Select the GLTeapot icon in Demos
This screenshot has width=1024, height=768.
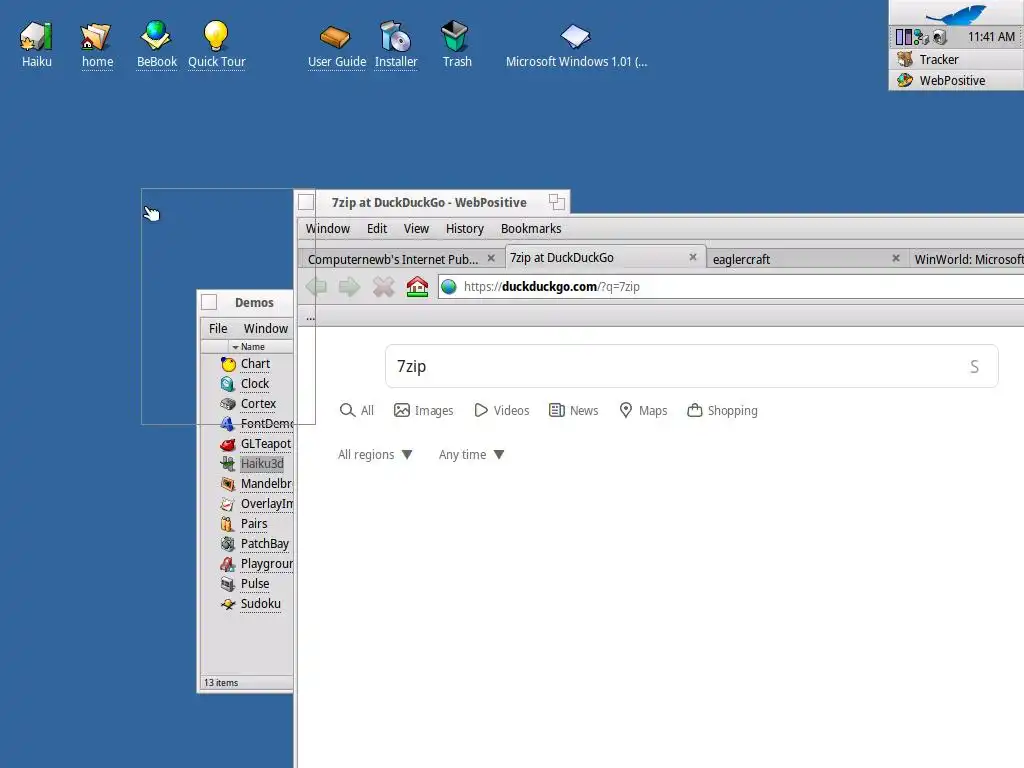point(228,444)
